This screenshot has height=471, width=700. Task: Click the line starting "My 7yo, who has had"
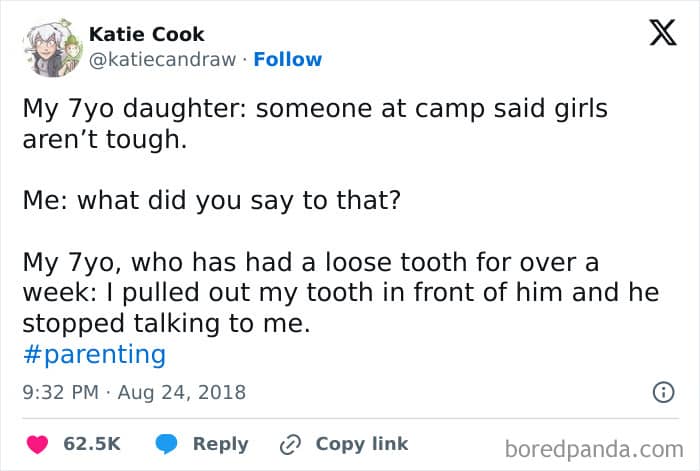pos(311,264)
